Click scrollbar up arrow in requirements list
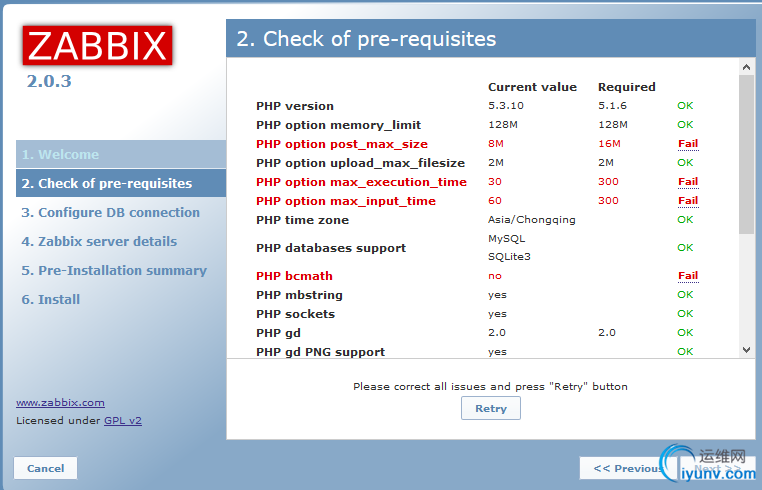The height and width of the screenshot is (490, 762). coord(747,68)
